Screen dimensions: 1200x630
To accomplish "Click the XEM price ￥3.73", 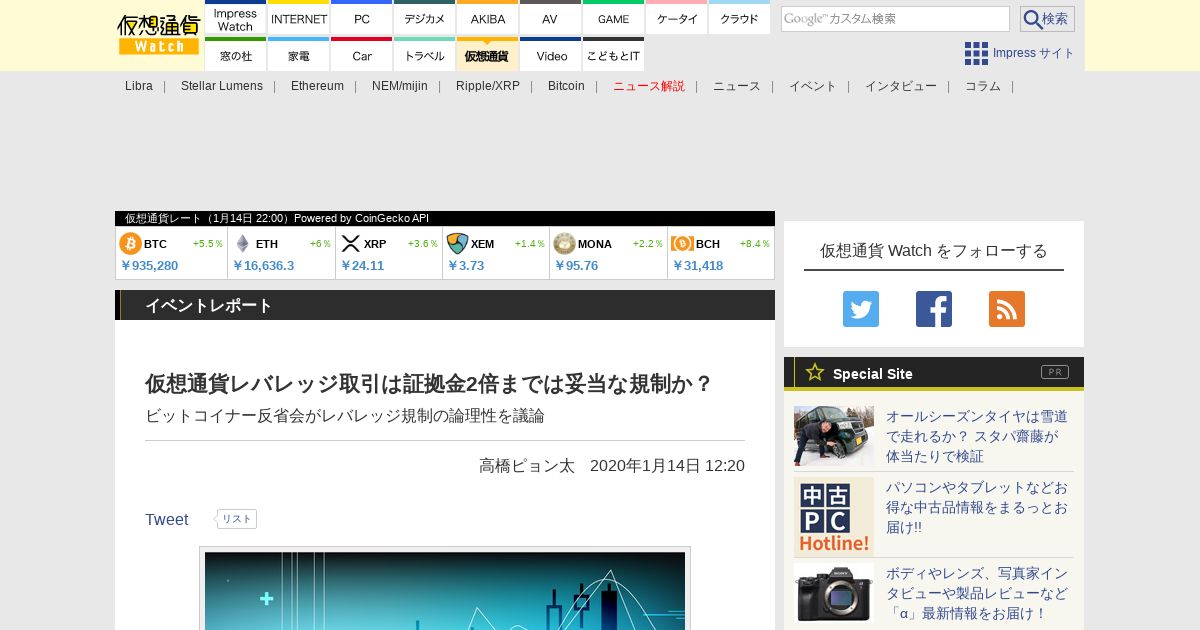I will tap(466, 265).
